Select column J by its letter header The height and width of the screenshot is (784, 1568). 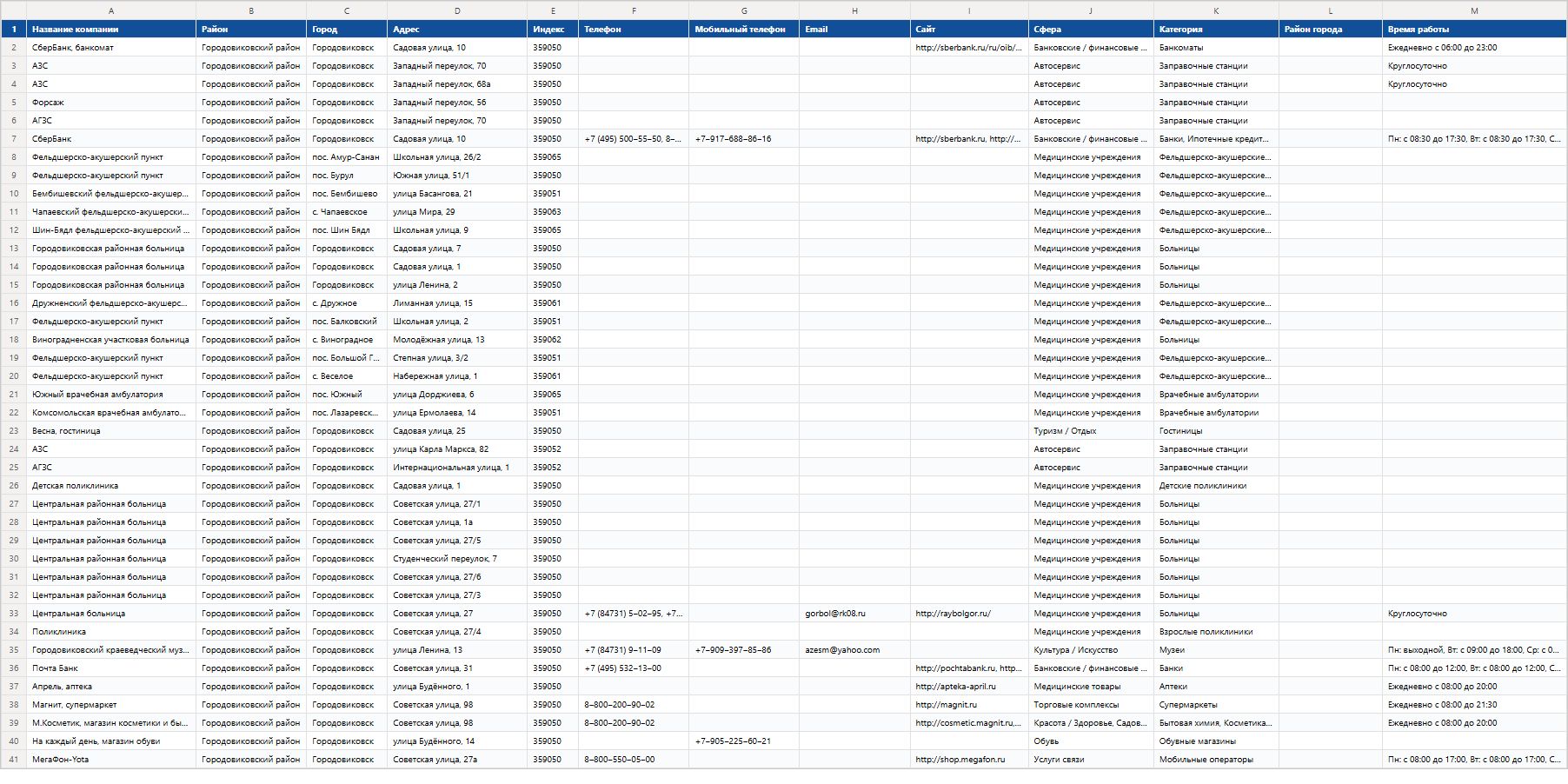(1091, 10)
